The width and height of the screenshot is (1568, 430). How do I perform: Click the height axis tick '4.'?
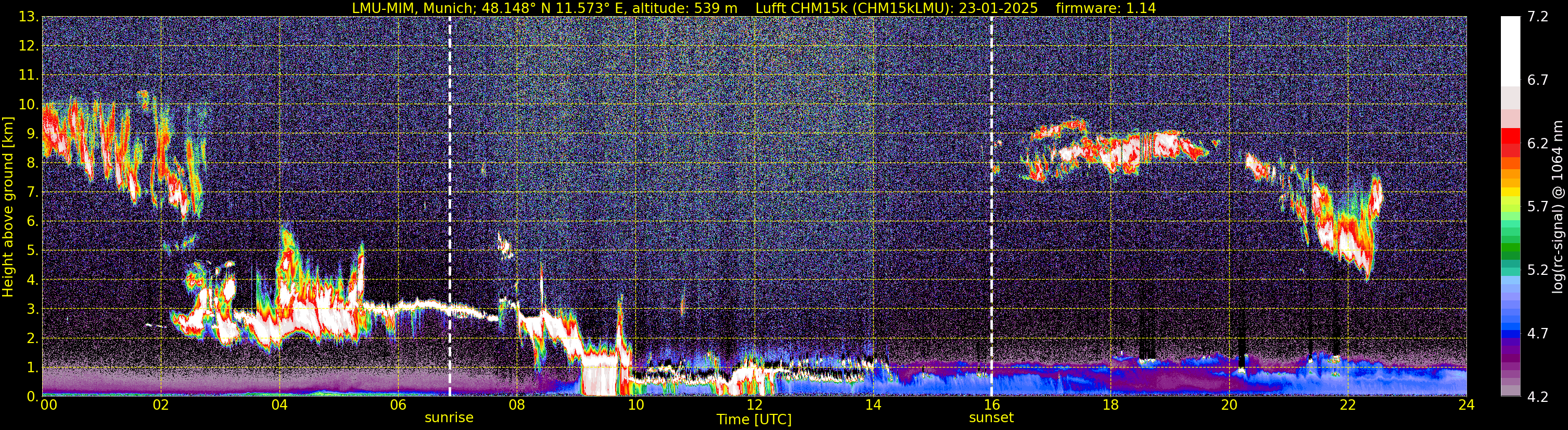(x=32, y=280)
